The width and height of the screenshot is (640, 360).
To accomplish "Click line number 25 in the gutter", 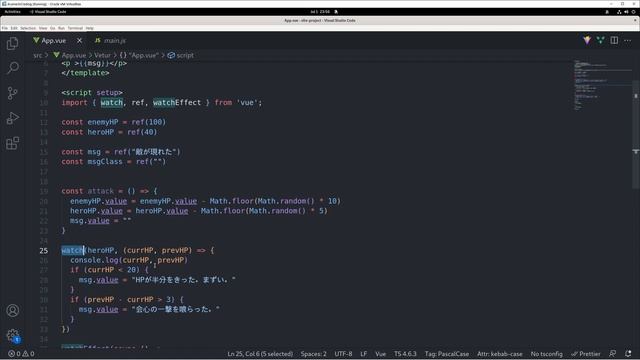I will (x=44, y=251).
